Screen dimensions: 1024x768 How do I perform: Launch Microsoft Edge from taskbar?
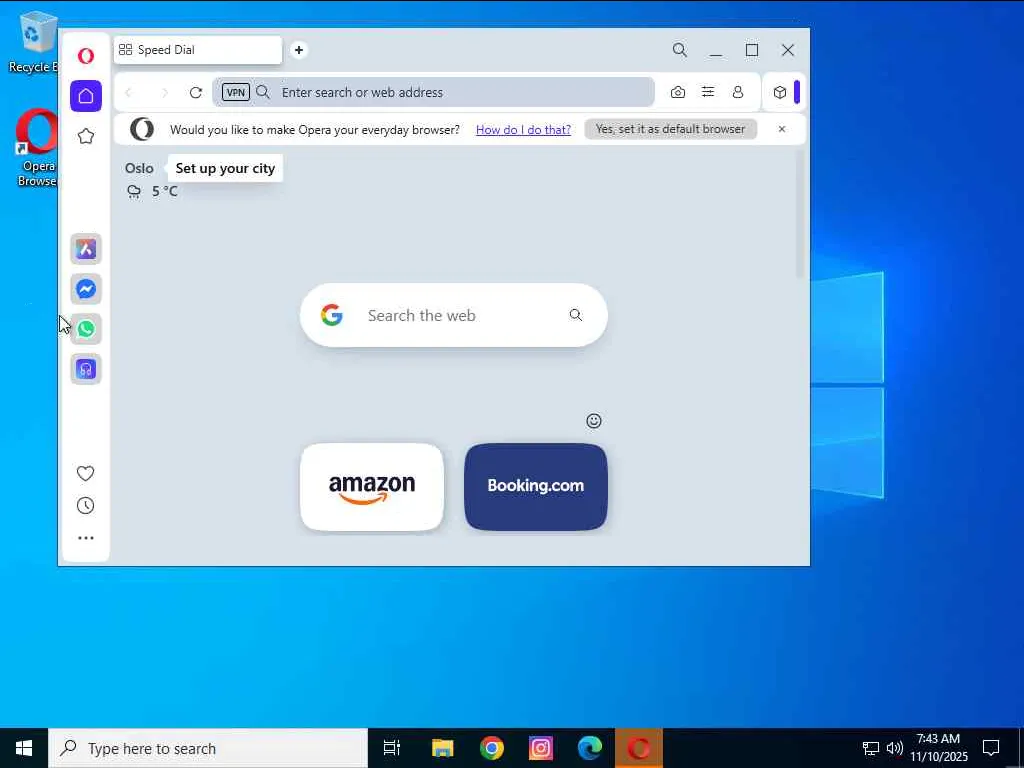tap(590, 748)
